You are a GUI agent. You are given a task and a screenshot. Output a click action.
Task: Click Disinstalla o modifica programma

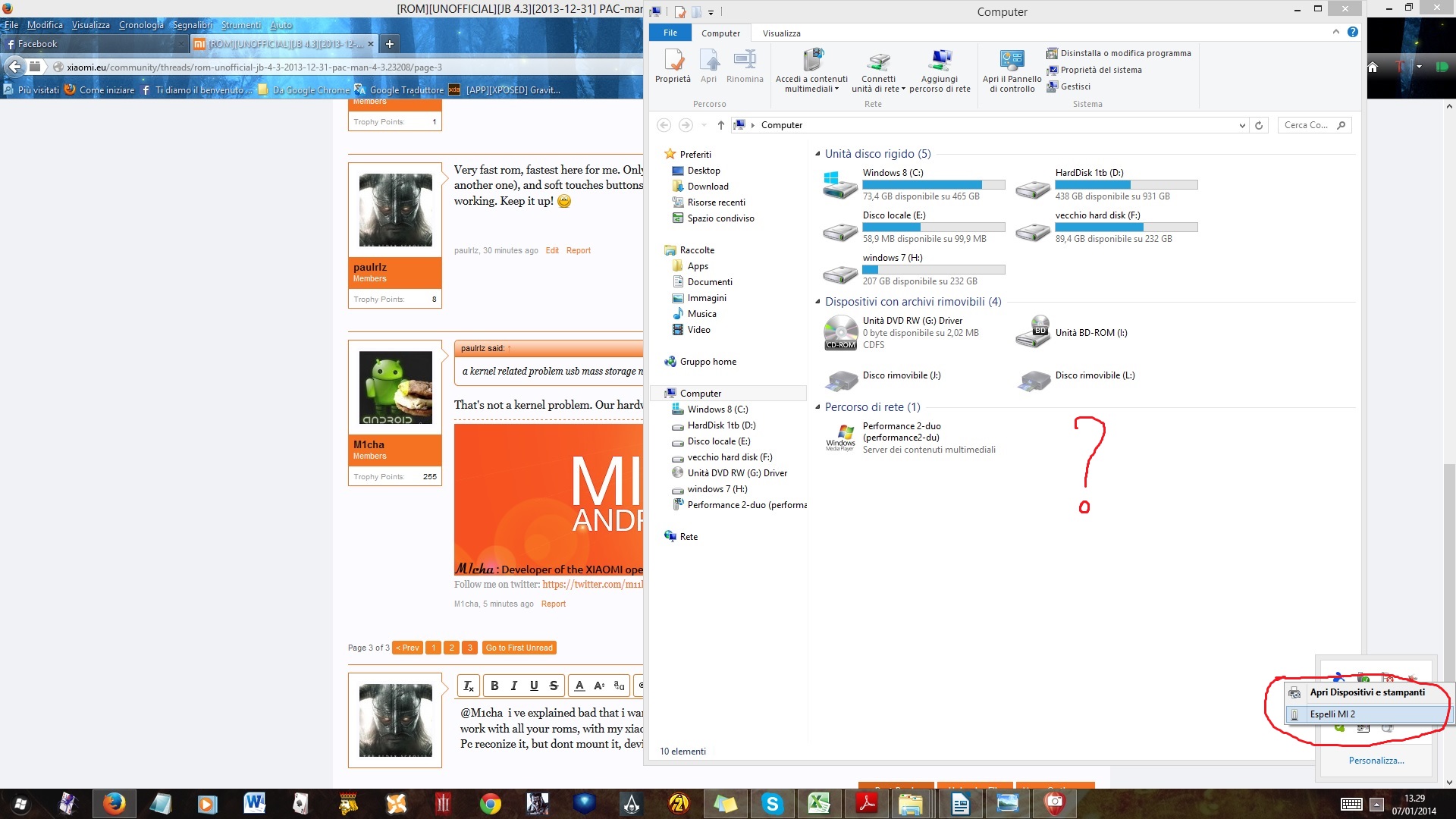(1119, 53)
